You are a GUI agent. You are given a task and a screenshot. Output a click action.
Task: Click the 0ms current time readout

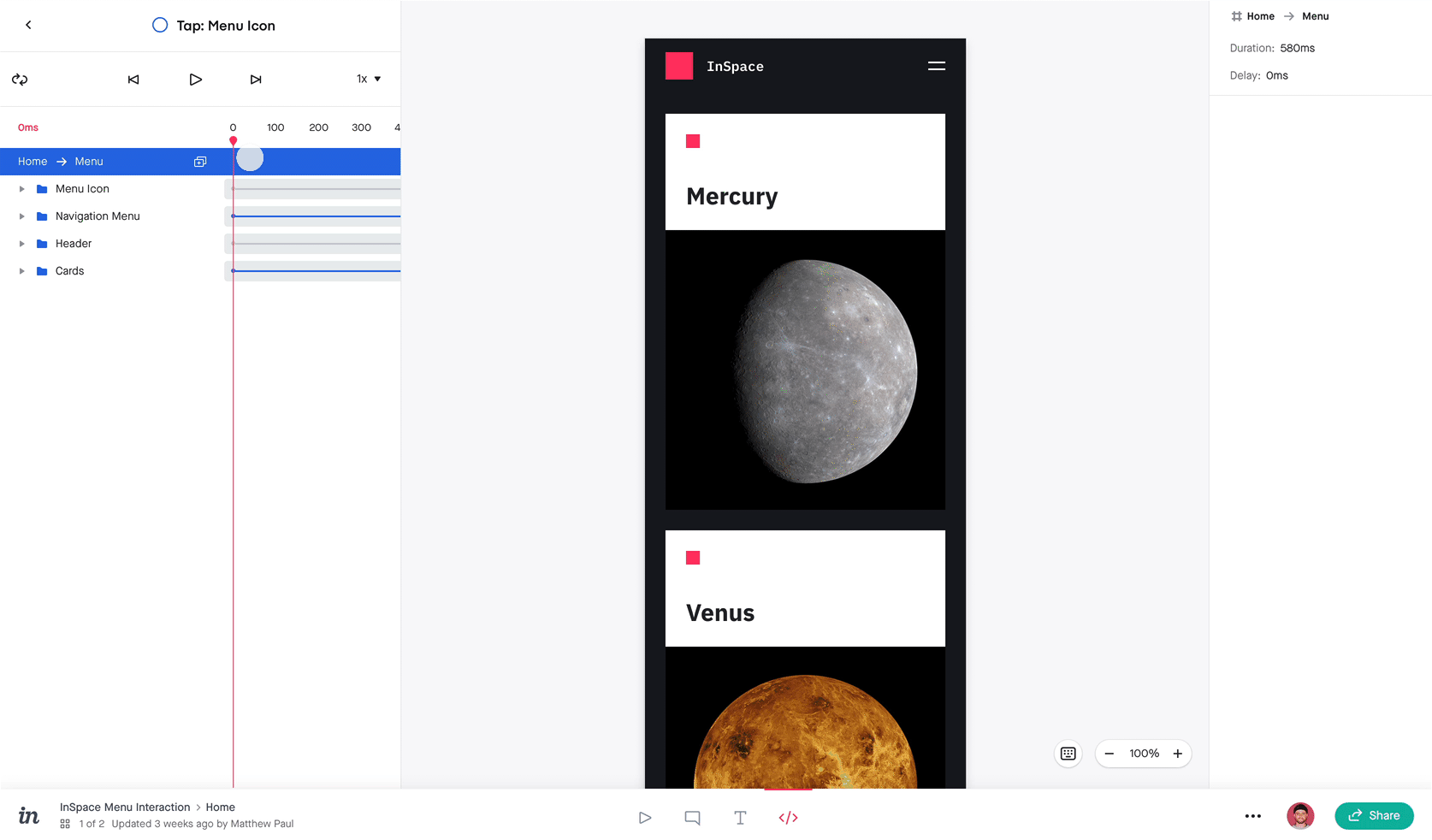pyautogui.click(x=28, y=127)
